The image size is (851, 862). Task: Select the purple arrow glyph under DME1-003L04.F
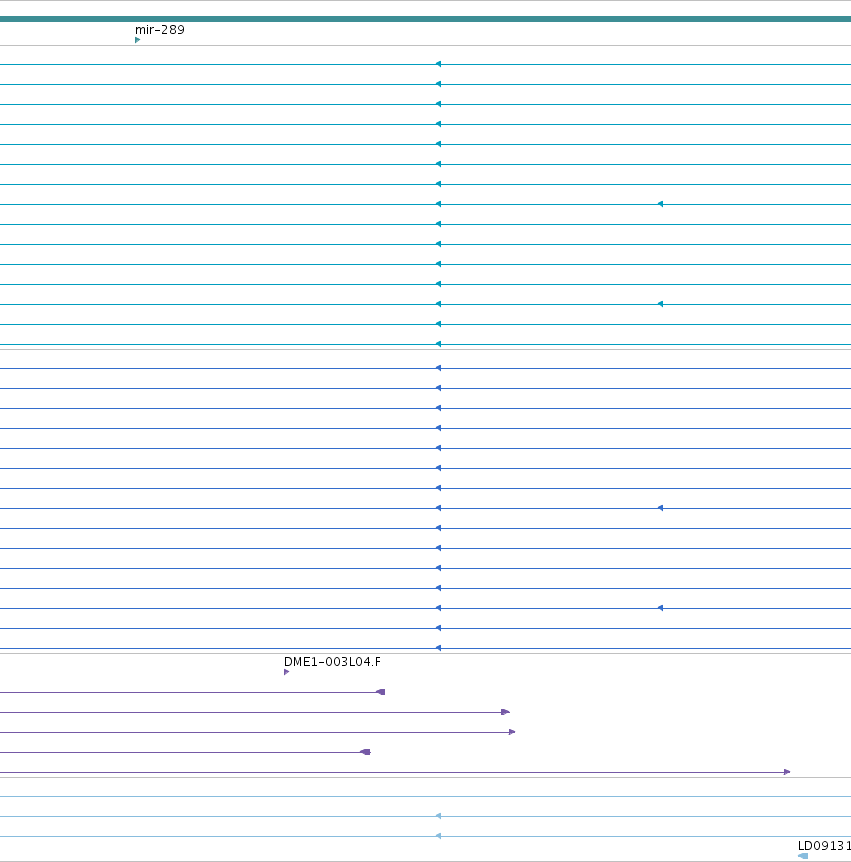tap(286, 672)
